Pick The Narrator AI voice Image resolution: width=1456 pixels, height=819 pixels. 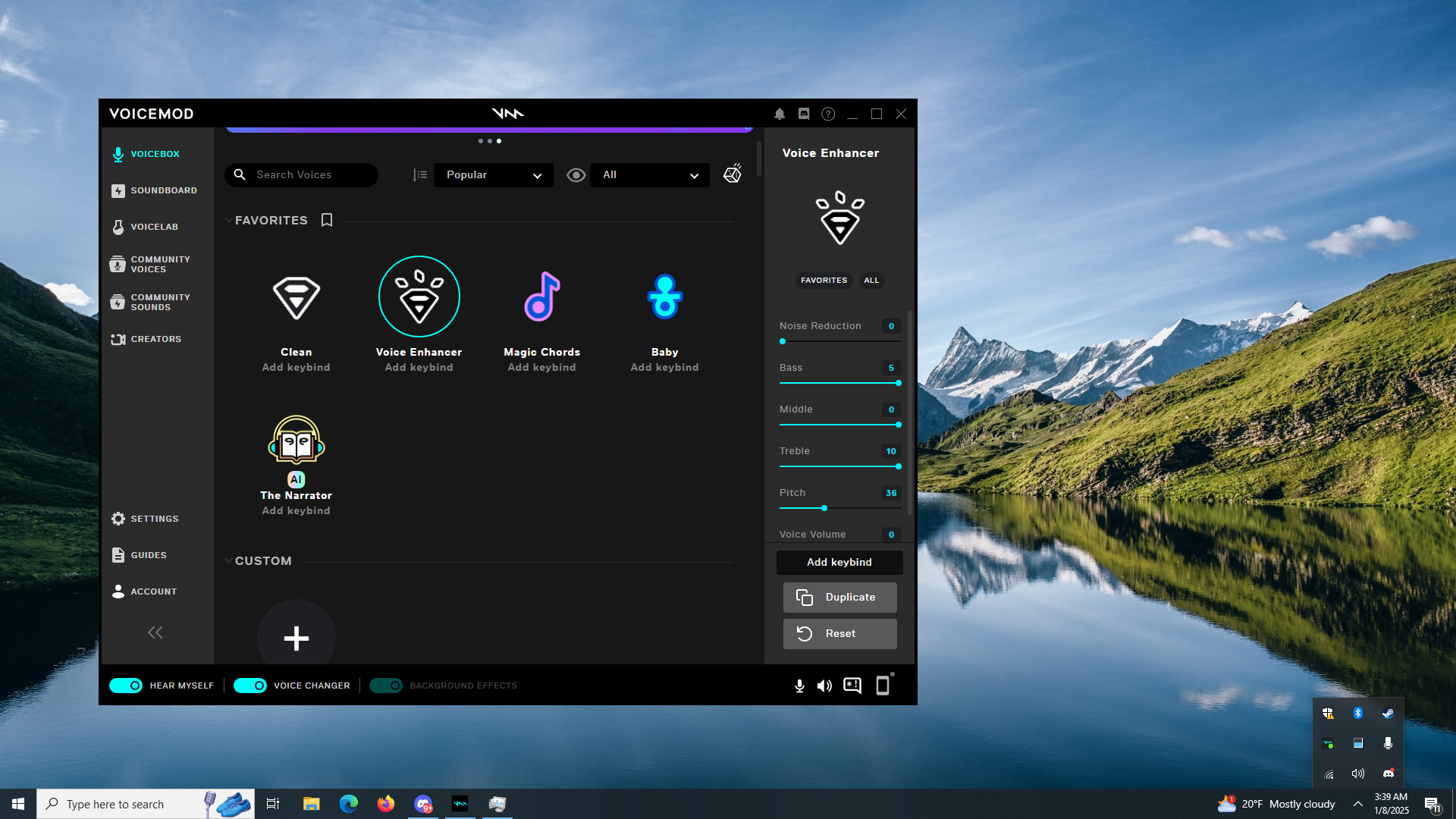[x=296, y=440]
